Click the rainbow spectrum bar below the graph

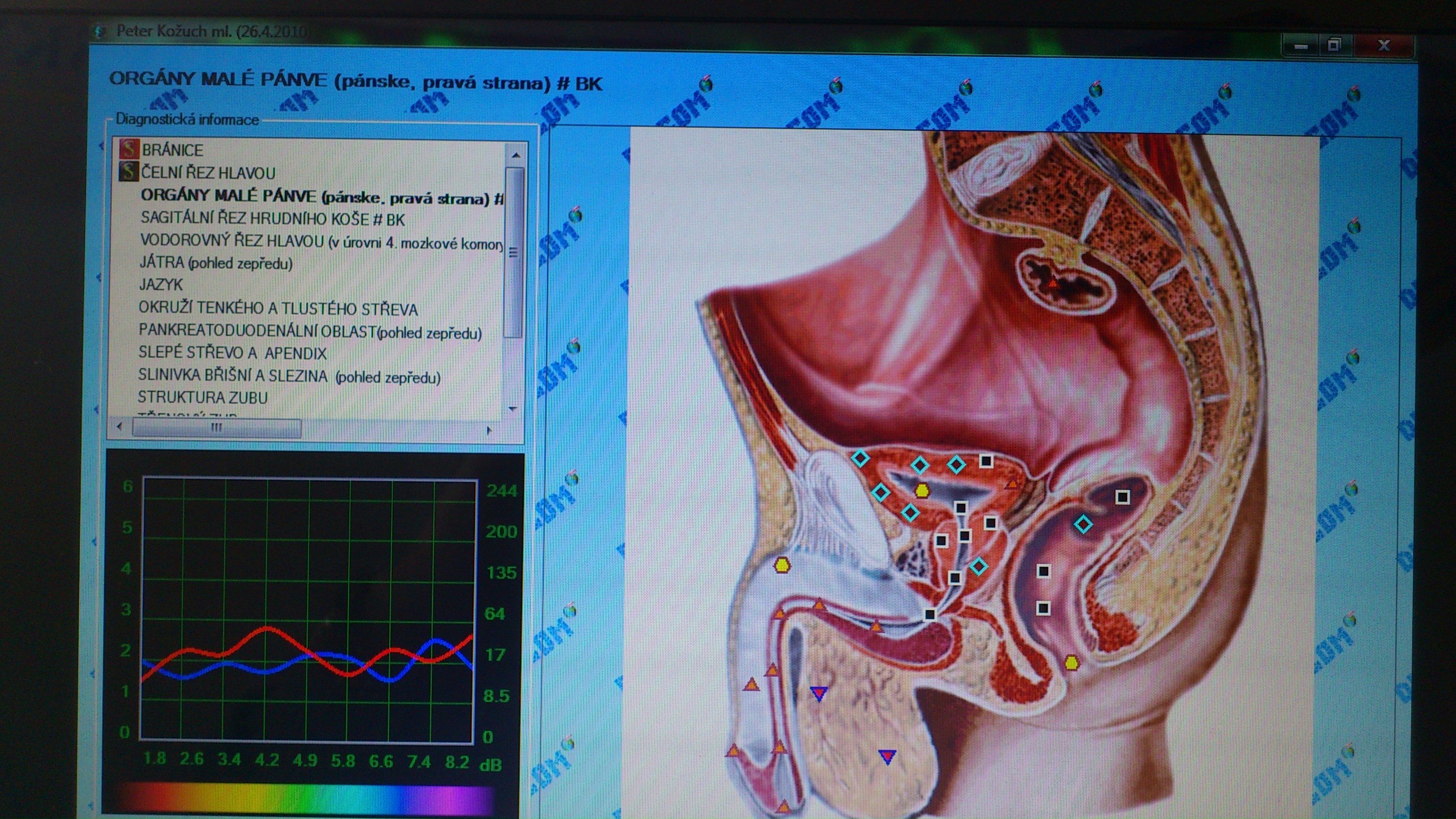tap(305, 798)
